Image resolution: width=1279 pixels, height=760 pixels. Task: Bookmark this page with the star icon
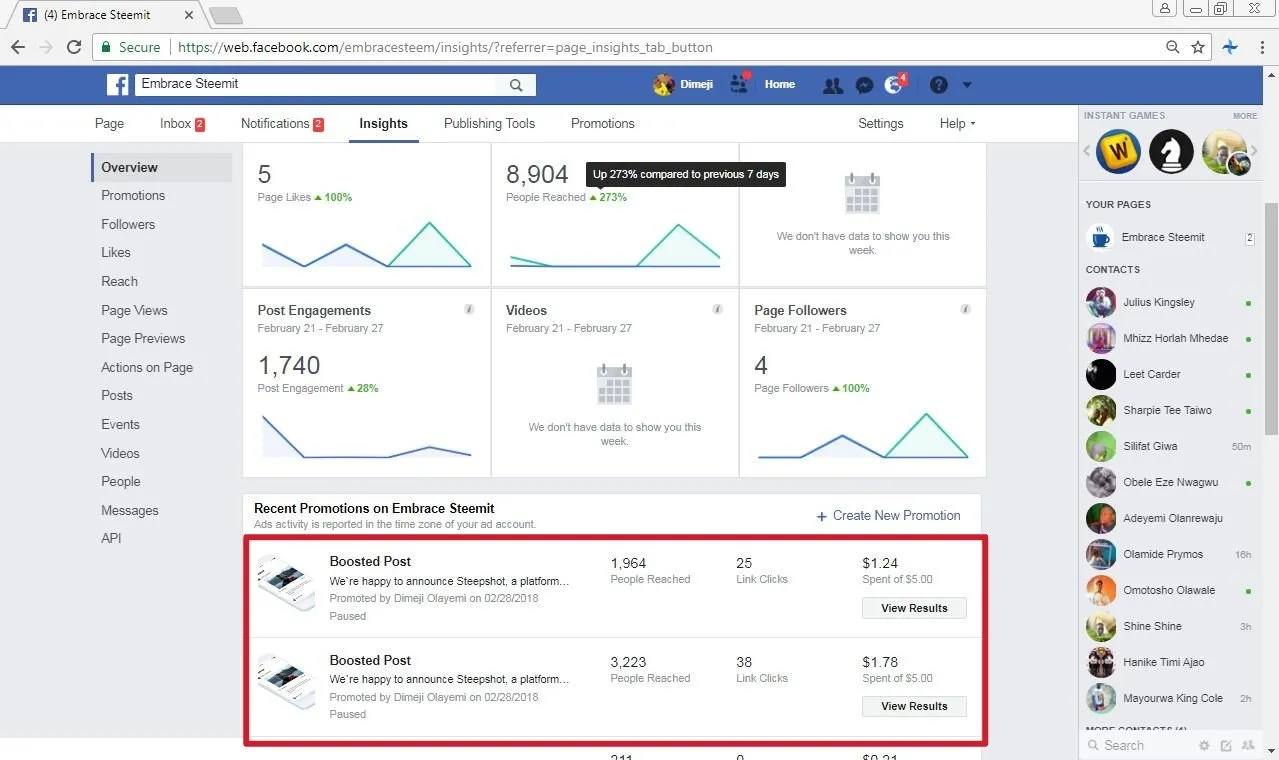tap(1198, 47)
